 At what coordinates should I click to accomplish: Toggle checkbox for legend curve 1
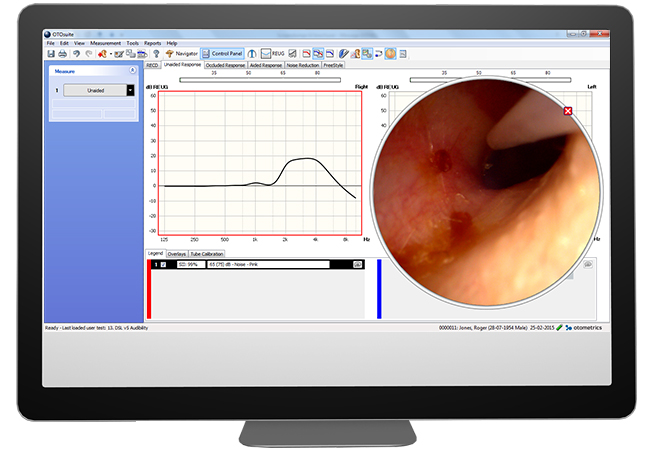[163, 264]
